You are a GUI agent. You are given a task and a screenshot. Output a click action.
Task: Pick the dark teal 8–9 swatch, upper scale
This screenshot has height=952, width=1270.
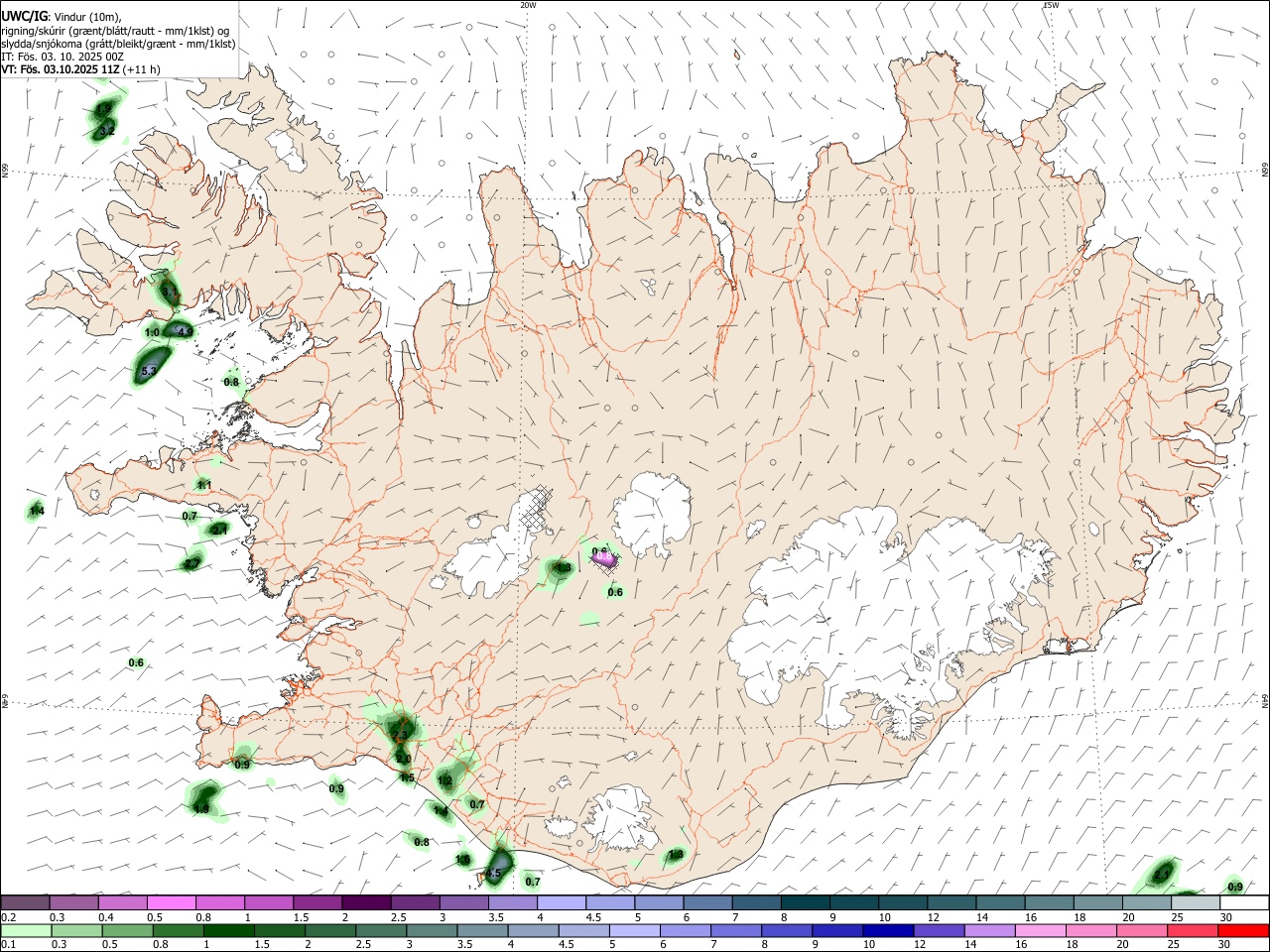click(x=805, y=902)
